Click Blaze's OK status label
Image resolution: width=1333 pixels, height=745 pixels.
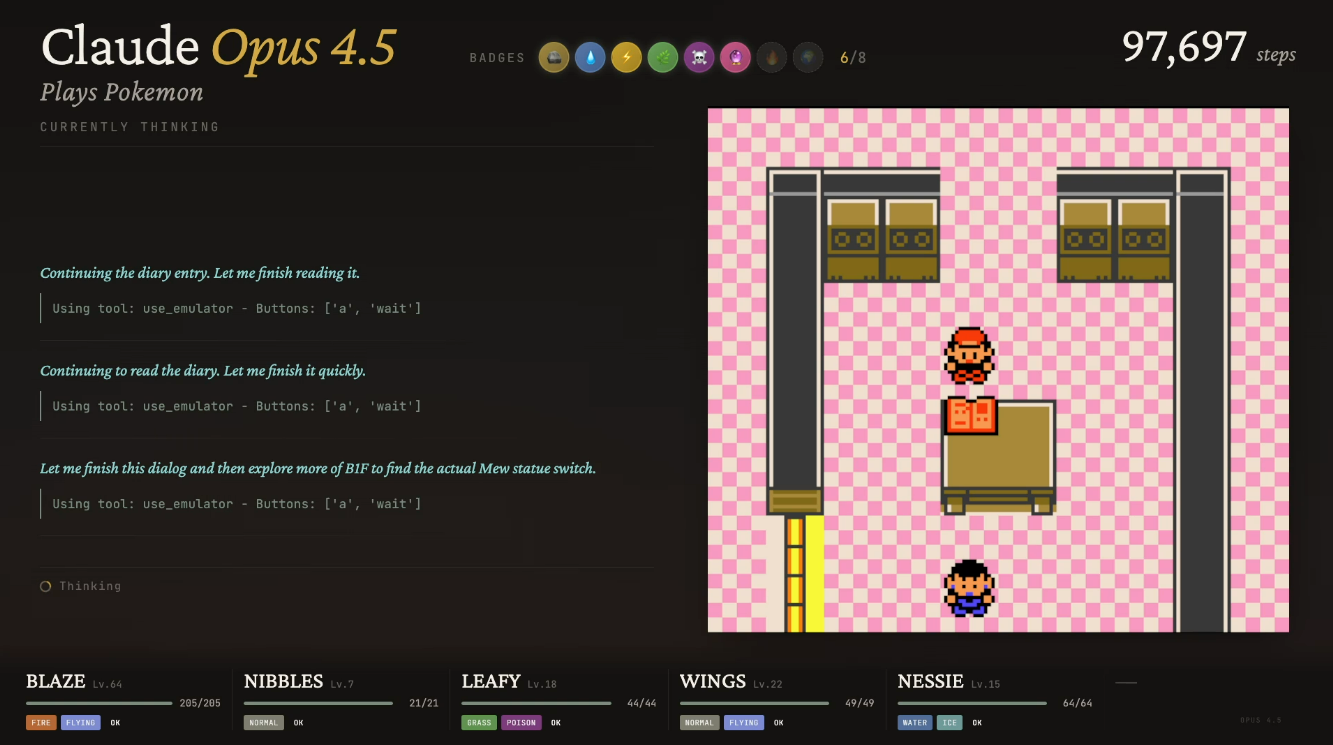(115, 722)
